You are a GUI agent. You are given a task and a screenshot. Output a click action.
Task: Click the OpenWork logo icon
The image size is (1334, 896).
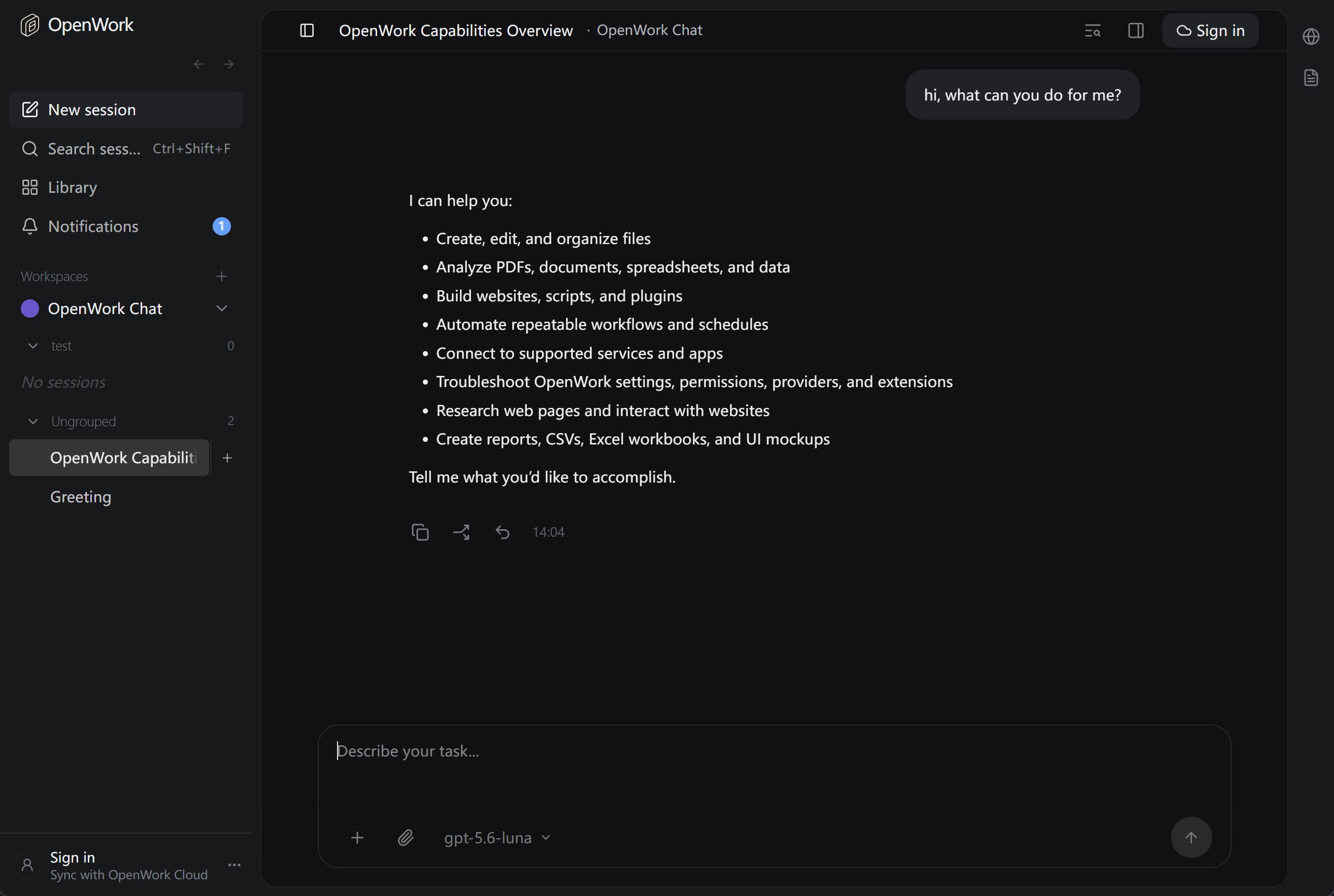30,25
